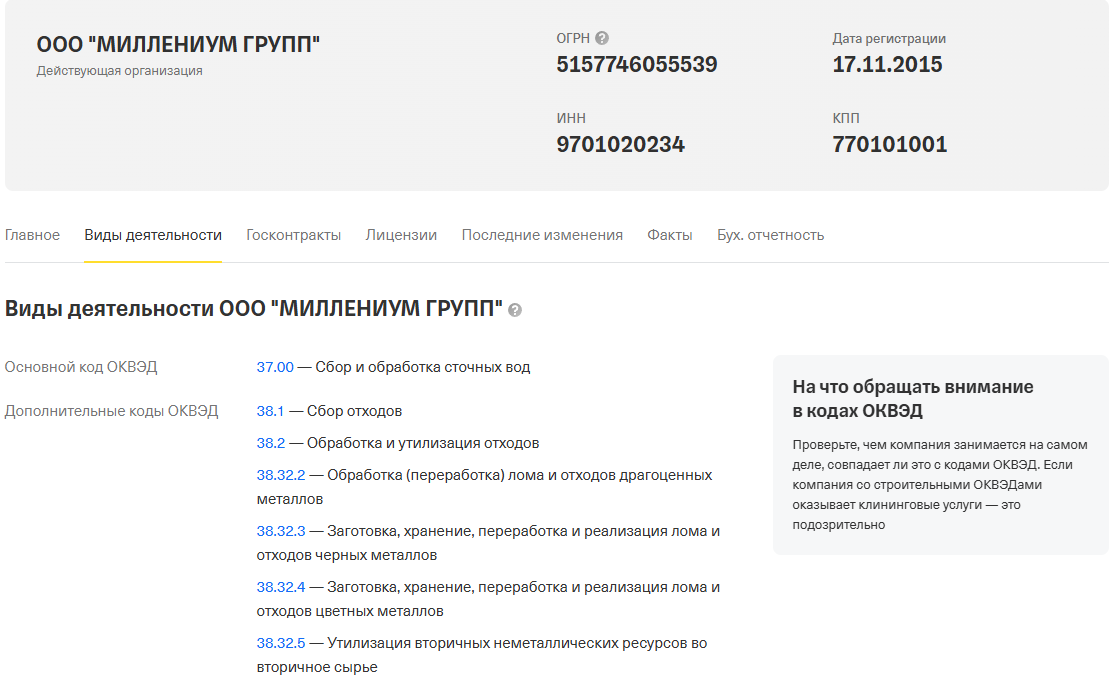Open OKVED code 38.32.2 link
The image size is (1114, 679).
(x=280, y=475)
